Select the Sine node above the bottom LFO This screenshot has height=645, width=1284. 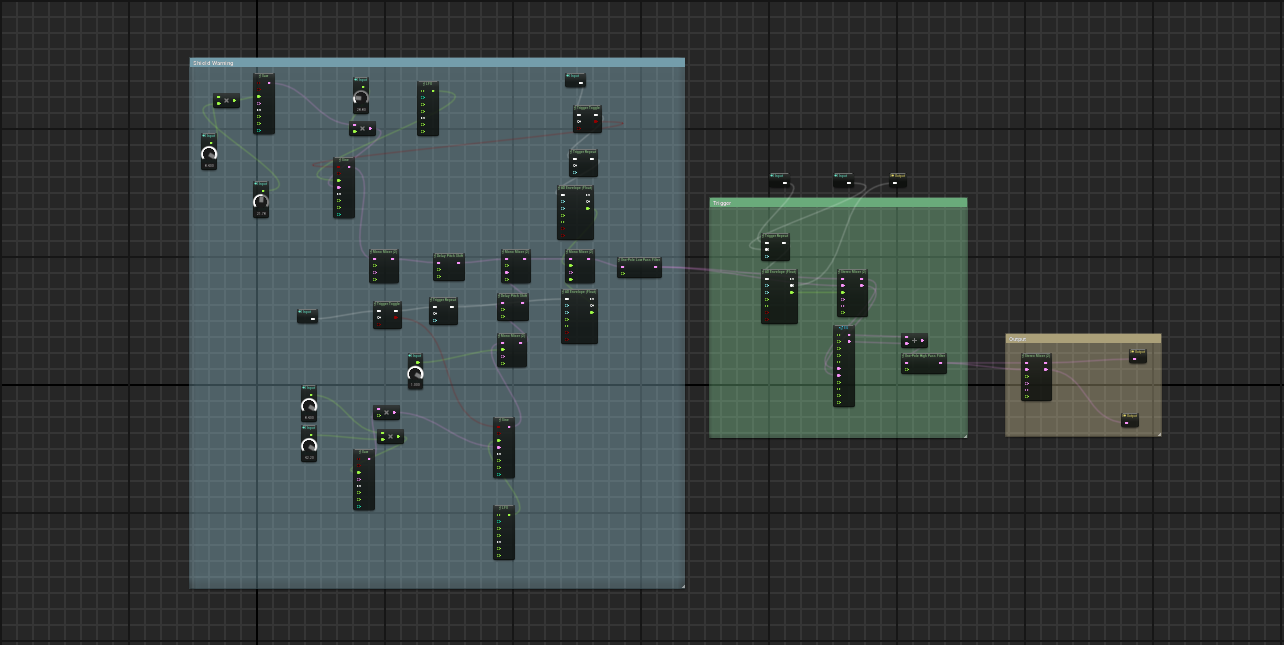pos(504,448)
